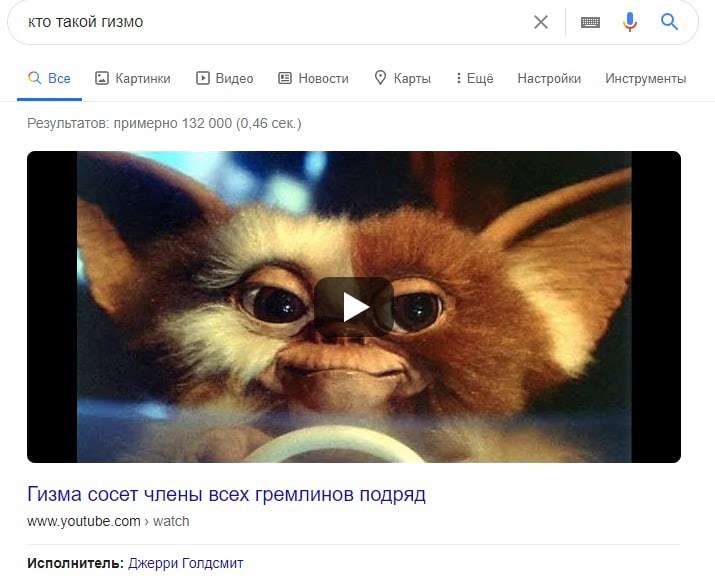Open the 'Гизма...' video title link

tap(227, 494)
